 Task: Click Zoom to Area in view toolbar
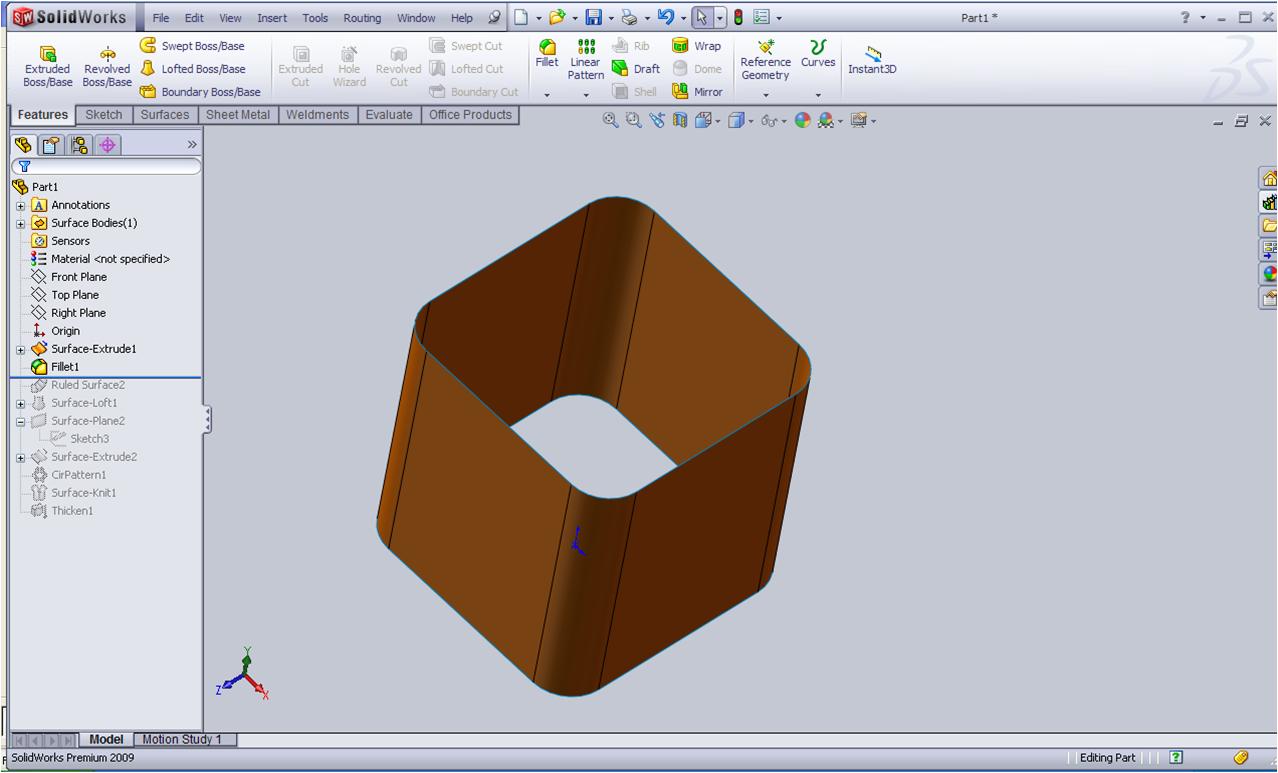pyautogui.click(x=633, y=120)
